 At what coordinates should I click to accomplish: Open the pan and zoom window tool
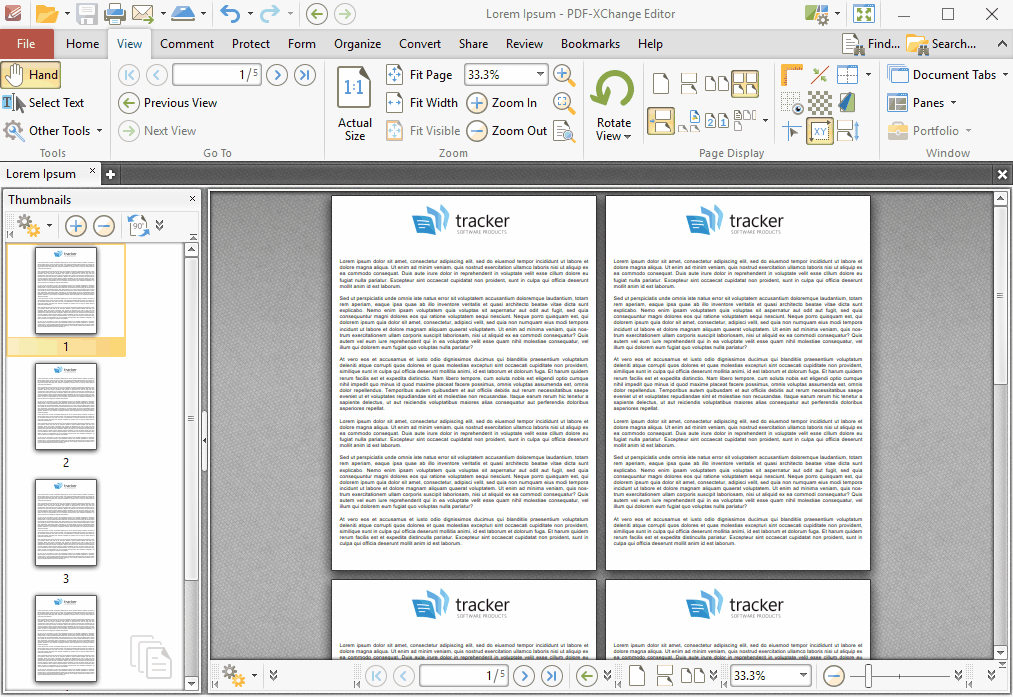pyautogui.click(x=564, y=131)
